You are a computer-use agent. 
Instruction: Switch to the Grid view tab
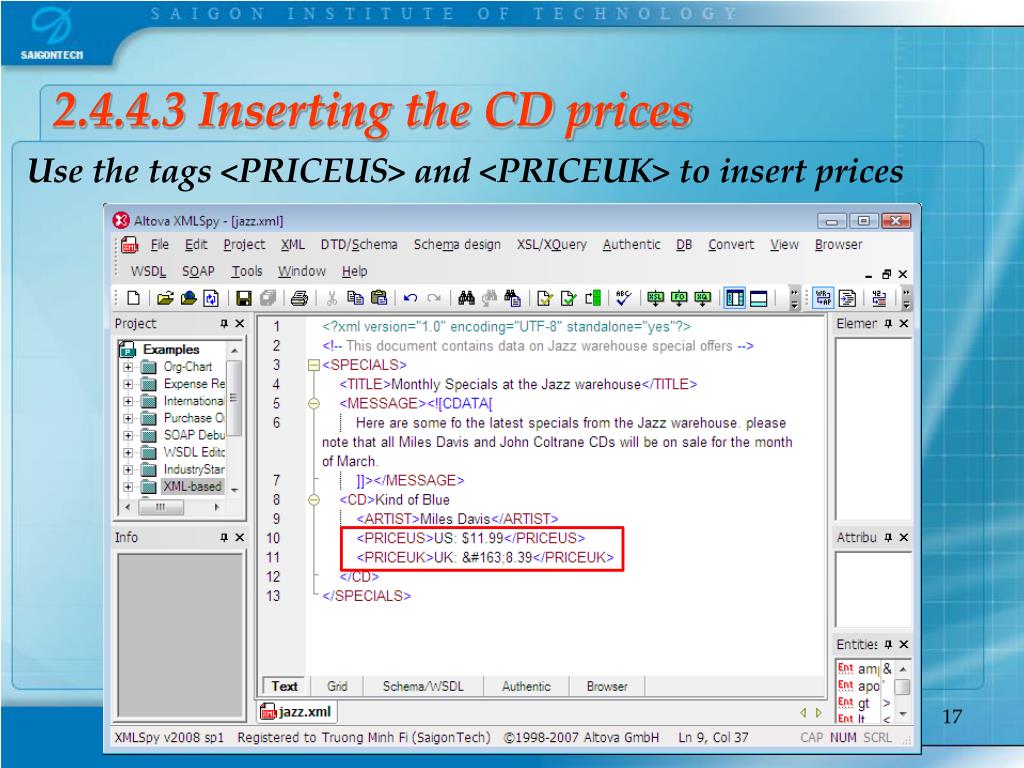click(337, 686)
